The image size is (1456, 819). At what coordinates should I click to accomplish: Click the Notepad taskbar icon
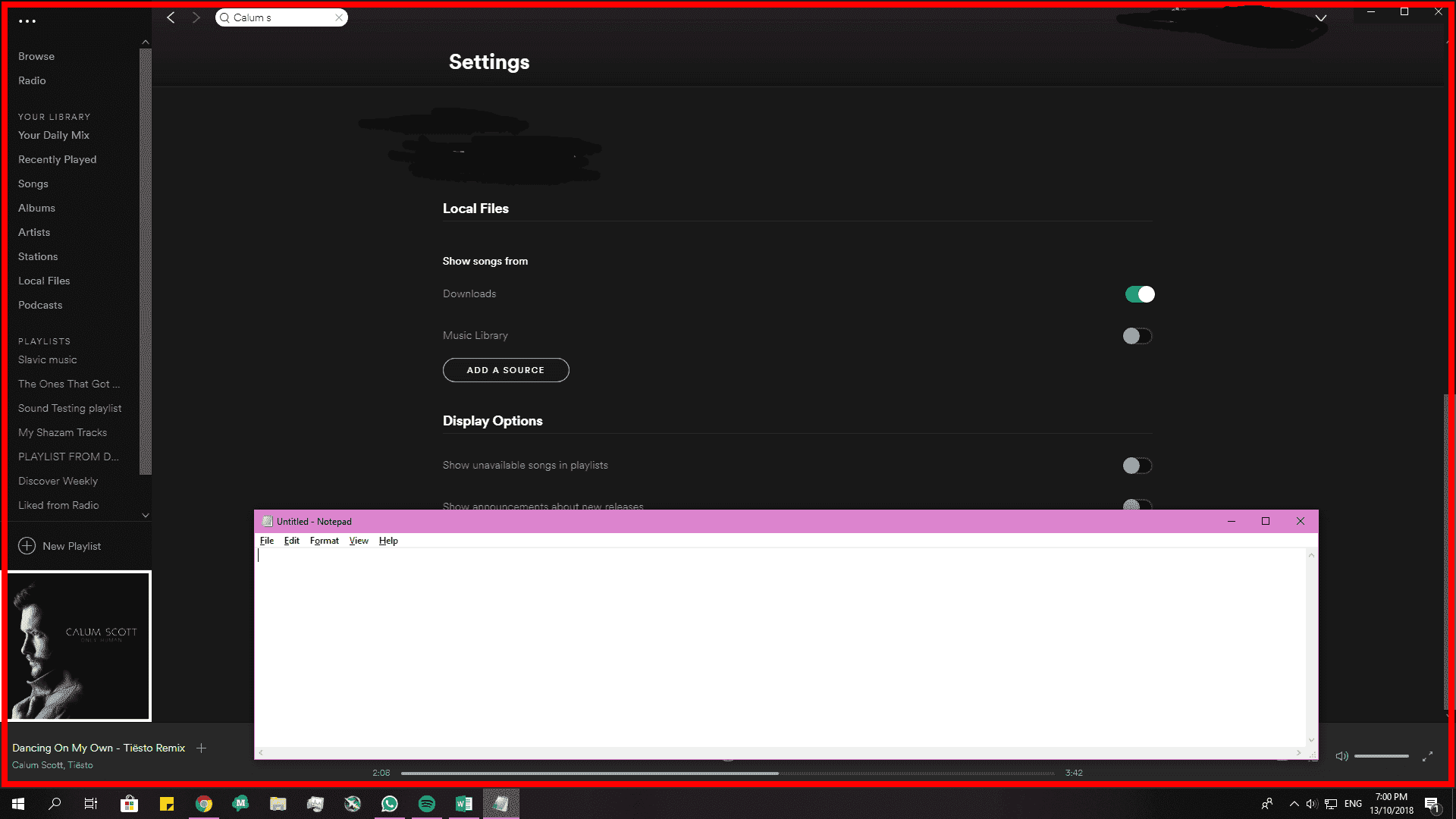(501, 804)
